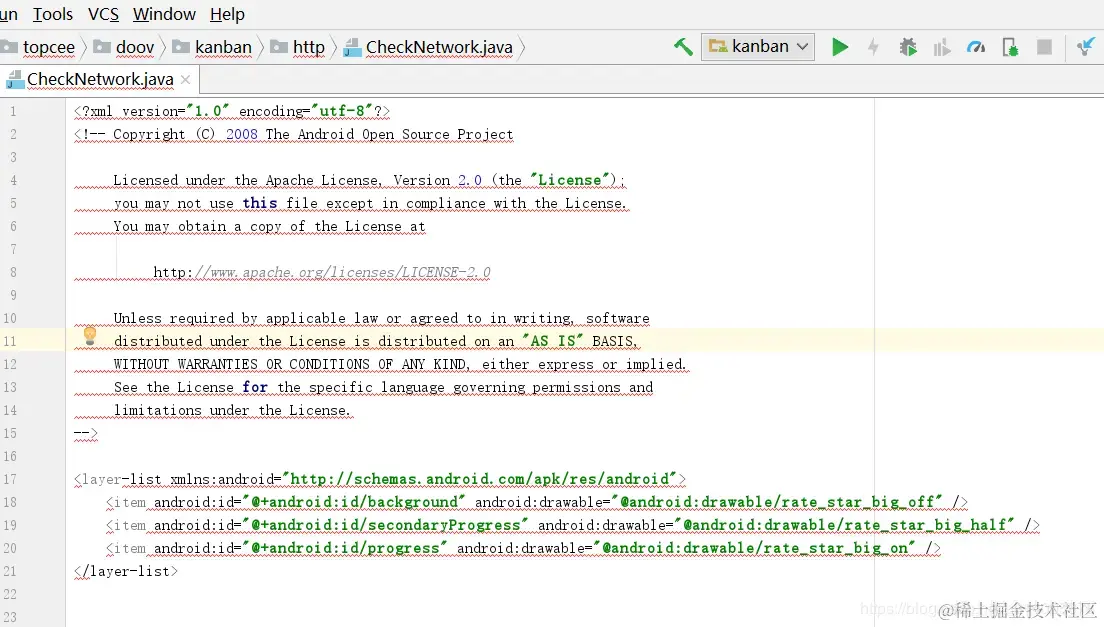
Task: Click line number 17 in gutter
Action: tap(10, 479)
